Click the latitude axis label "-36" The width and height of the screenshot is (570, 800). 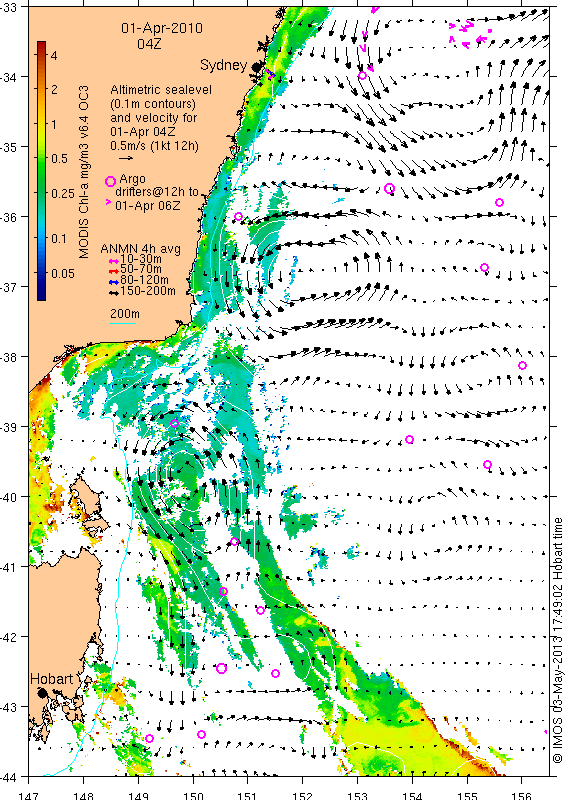click(9, 217)
